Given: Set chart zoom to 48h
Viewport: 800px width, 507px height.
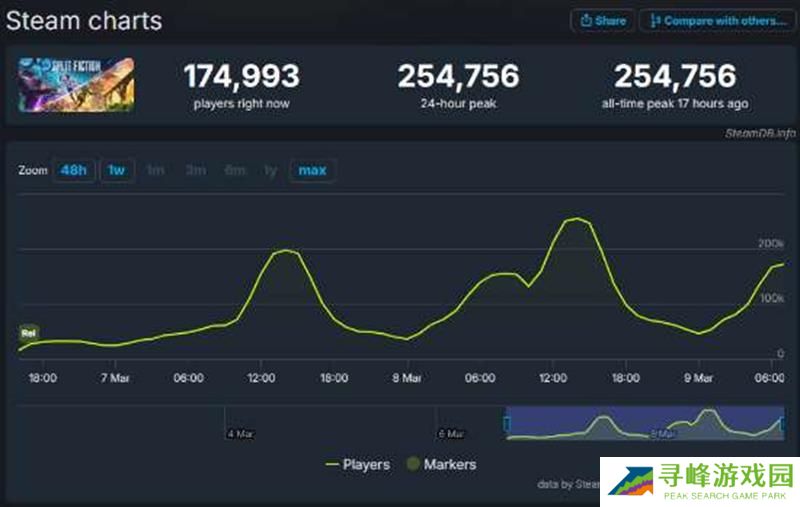Looking at the screenshot, I should click(73, 170).
